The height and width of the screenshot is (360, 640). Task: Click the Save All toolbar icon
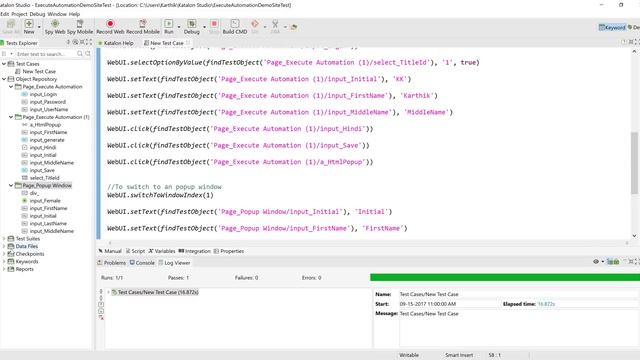click(11, 24)
